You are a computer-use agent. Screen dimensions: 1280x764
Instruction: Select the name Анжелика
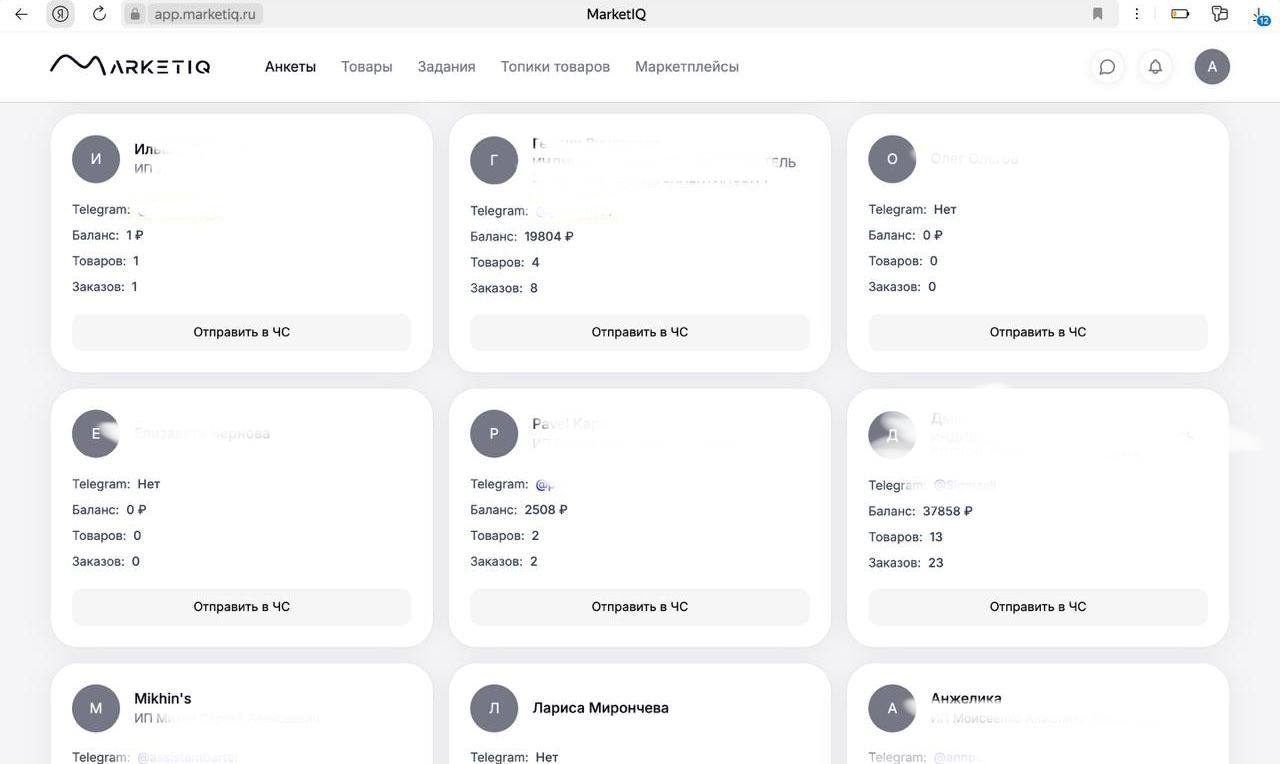tap(966, 698)
